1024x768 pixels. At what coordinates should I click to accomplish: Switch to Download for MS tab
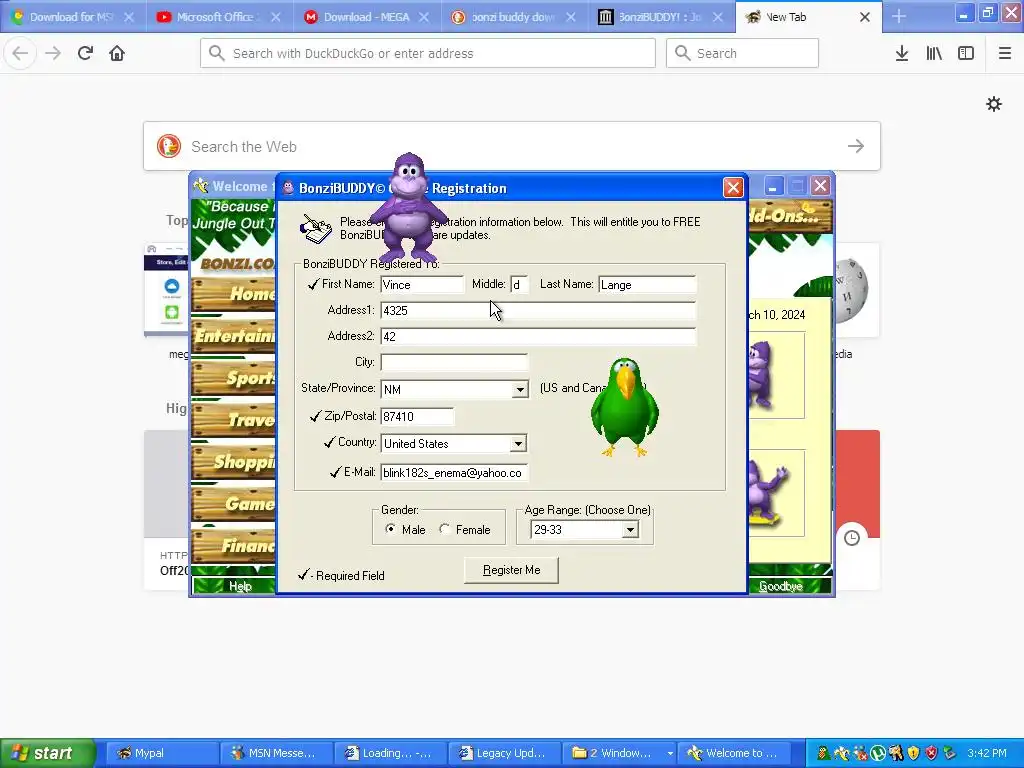tap(71, 17)
